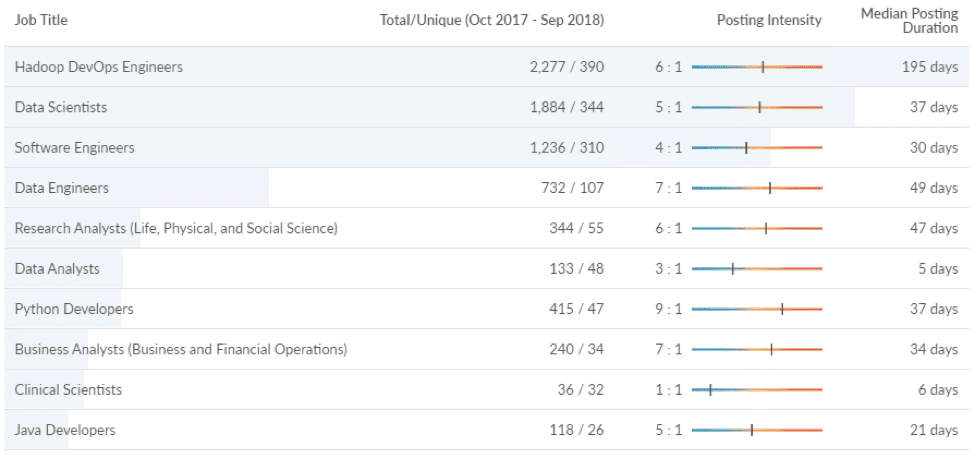Click the 195 days duration value
Viewport: 974px width, 456px height.
930,67
